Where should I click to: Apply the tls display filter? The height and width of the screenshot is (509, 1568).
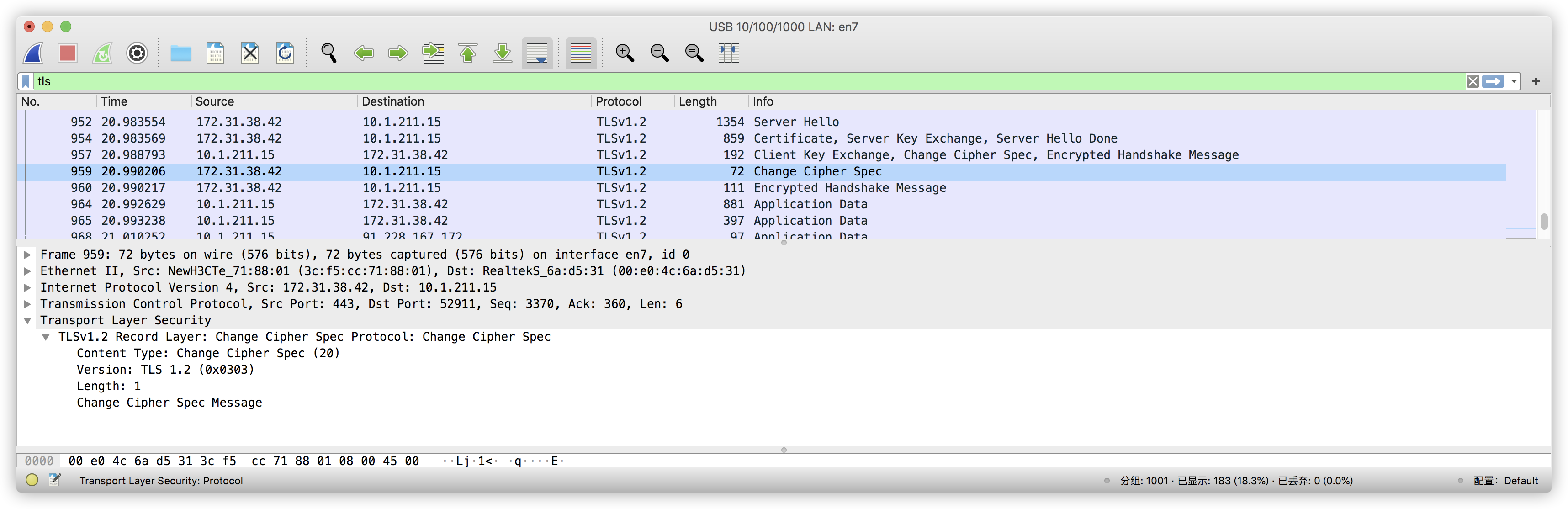1493,81
